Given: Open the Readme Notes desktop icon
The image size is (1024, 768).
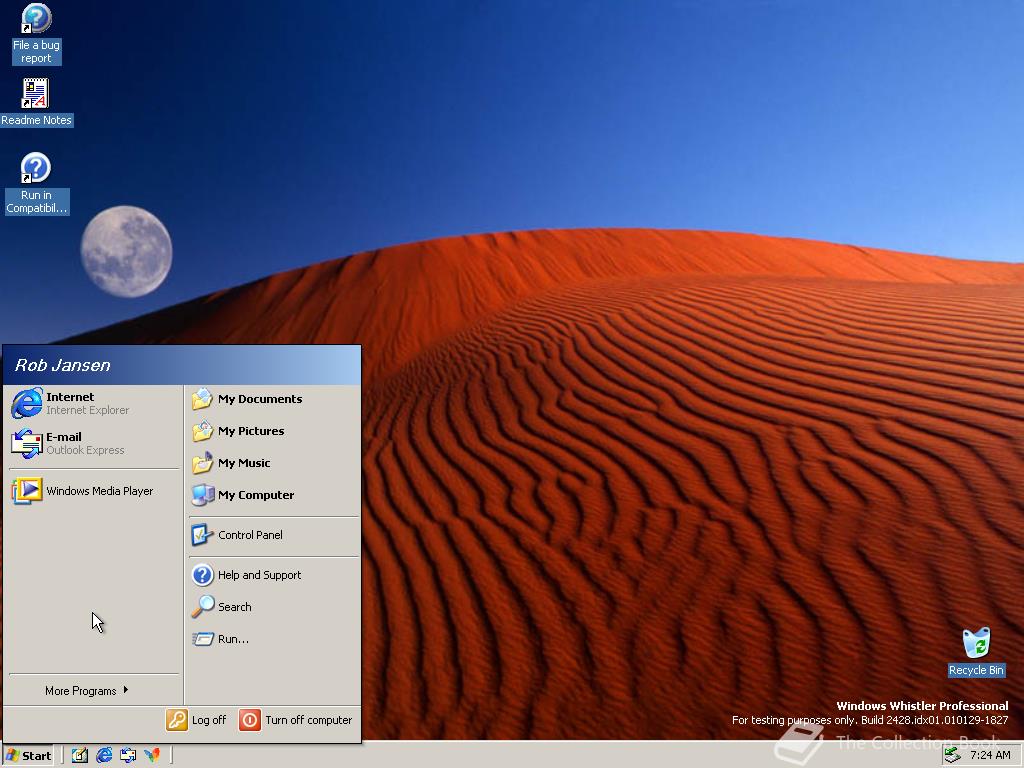Looking at the screenshot, I should 36,103.
